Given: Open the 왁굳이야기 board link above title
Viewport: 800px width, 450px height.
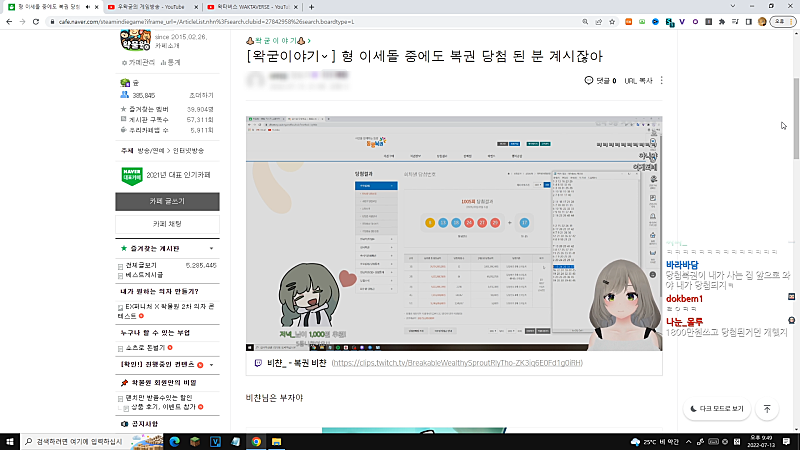Looking at the screenshot, I should (x=276, y=41).
